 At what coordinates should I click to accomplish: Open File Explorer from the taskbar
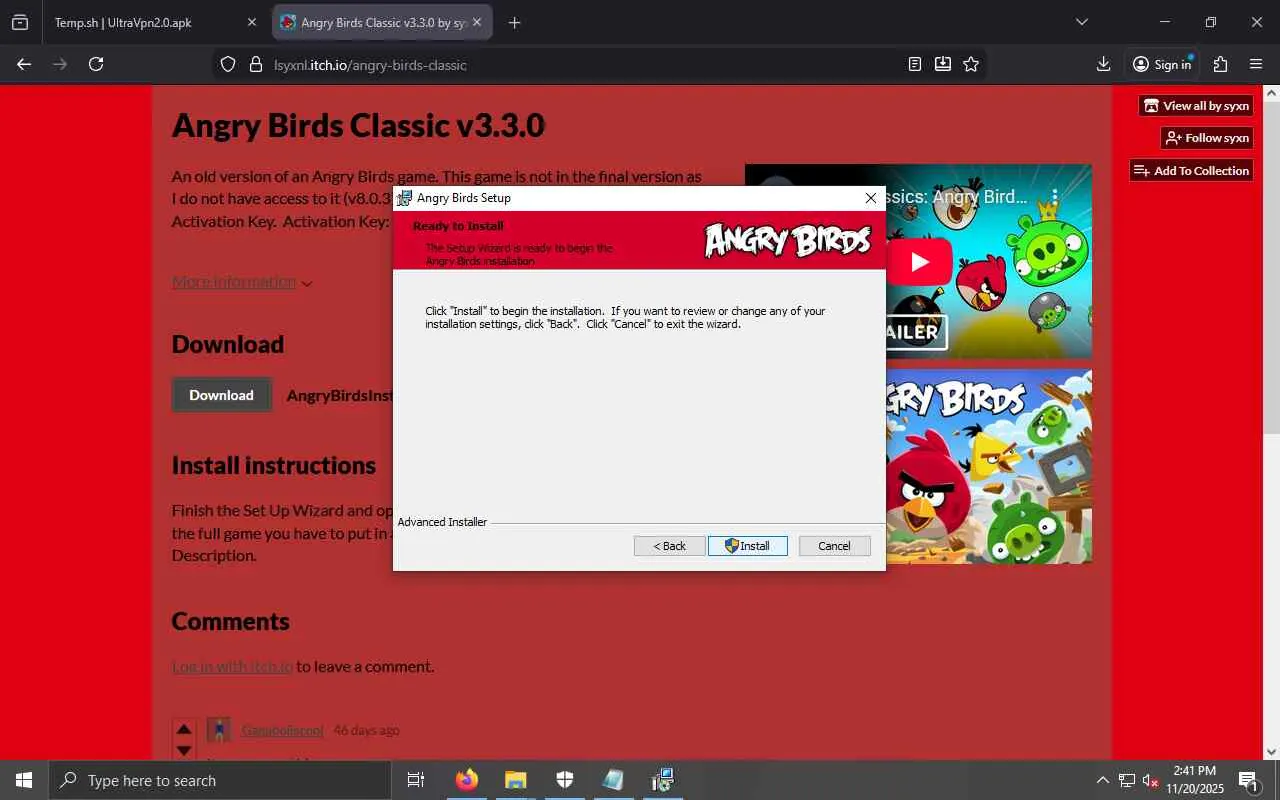tap(515, 780)
